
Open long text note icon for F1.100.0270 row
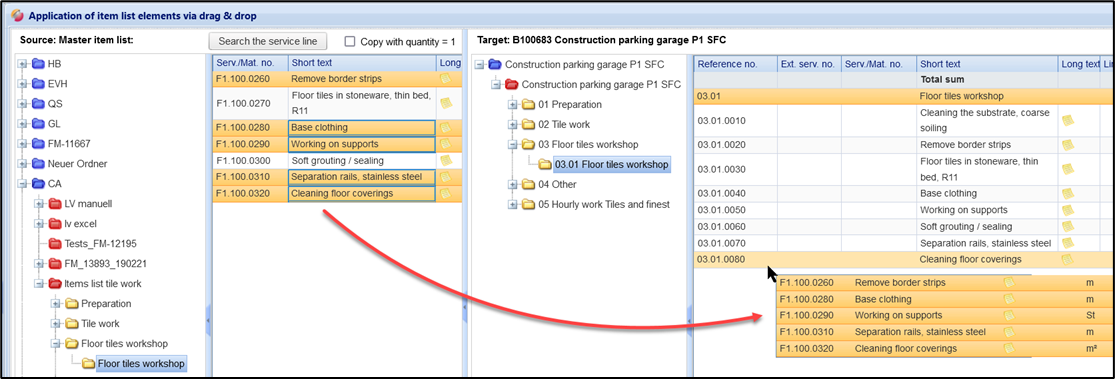446,103
